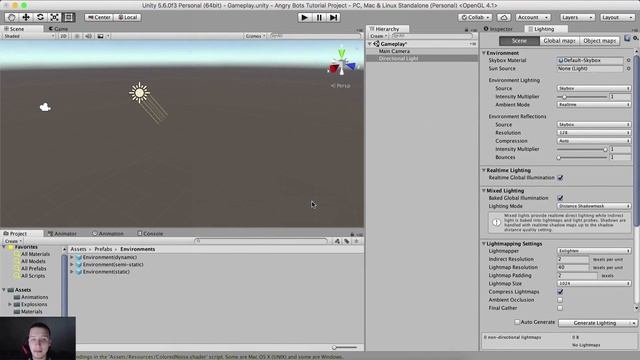The image size is (640, 360).
Task: Switch to Object maps view
Action: (x=599, y=41)
